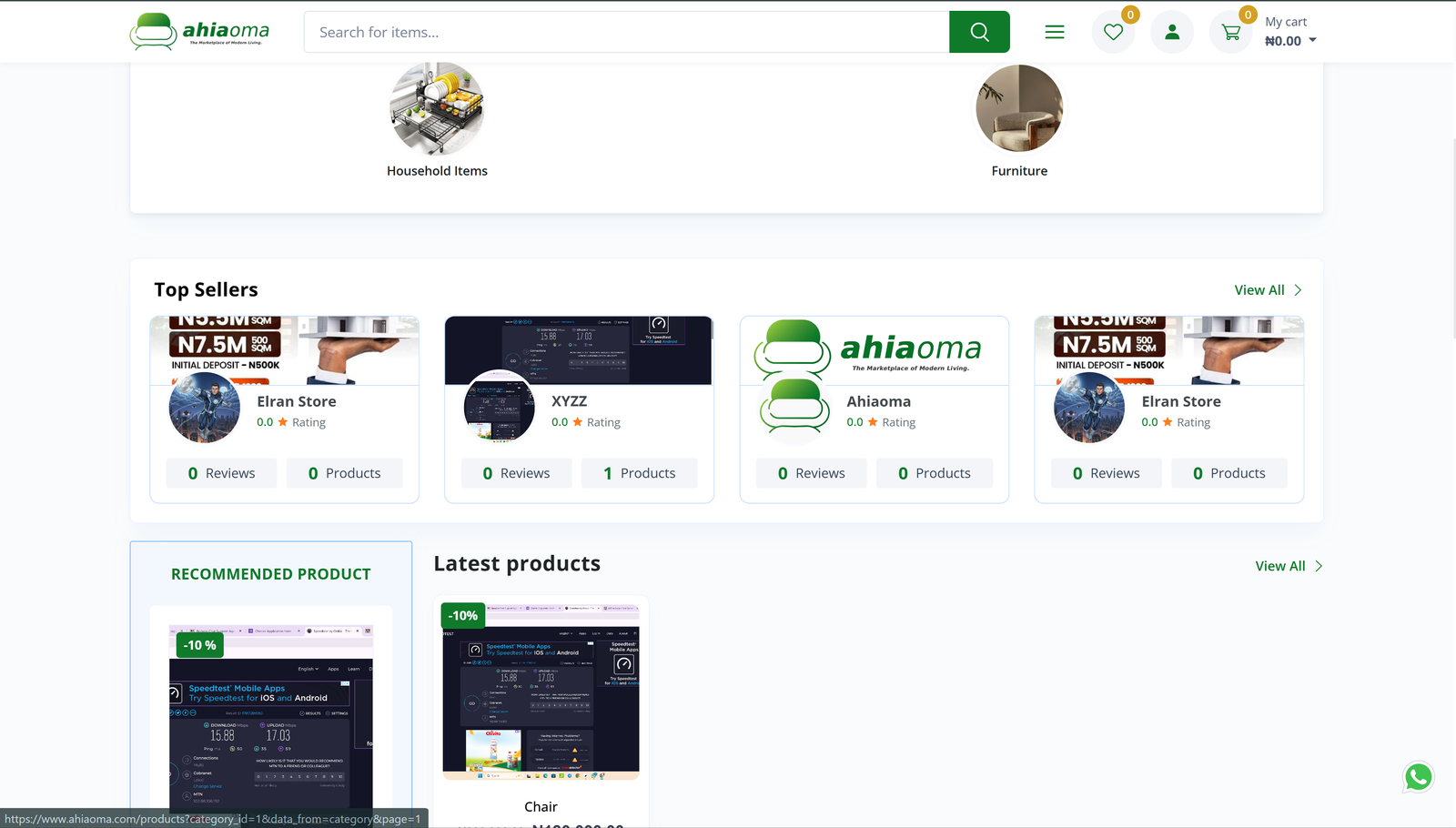Click the -10% badge on Chair product
This screenshot has width=1456, height=828.
click(463, 616)
